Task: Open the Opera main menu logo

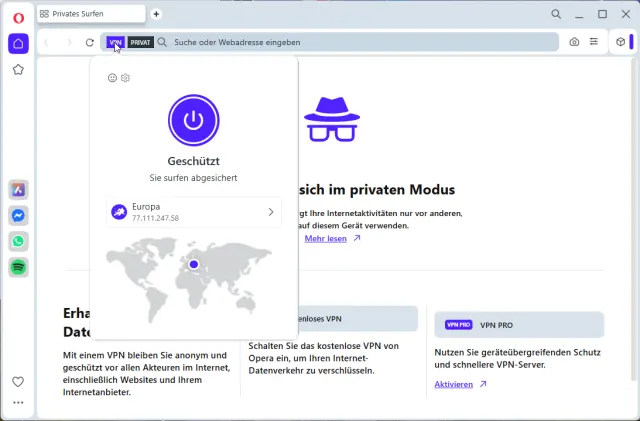Action: coord(18,16)
